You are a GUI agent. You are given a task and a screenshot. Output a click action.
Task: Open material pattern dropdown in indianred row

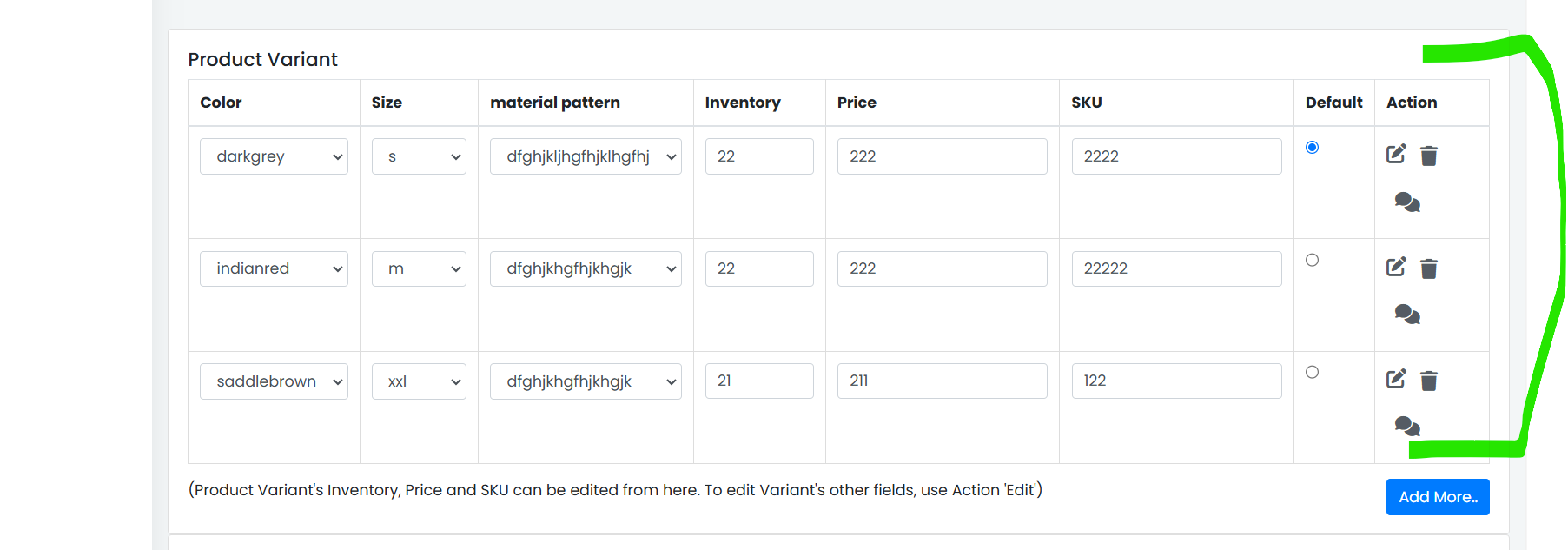pos(586,268)
